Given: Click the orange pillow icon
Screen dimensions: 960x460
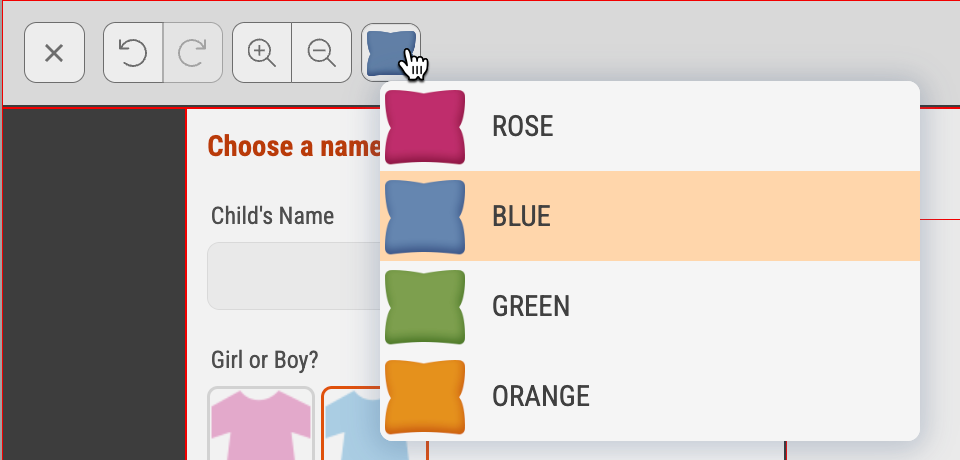Looking at the screenshot, I should [x=425, y=397].
